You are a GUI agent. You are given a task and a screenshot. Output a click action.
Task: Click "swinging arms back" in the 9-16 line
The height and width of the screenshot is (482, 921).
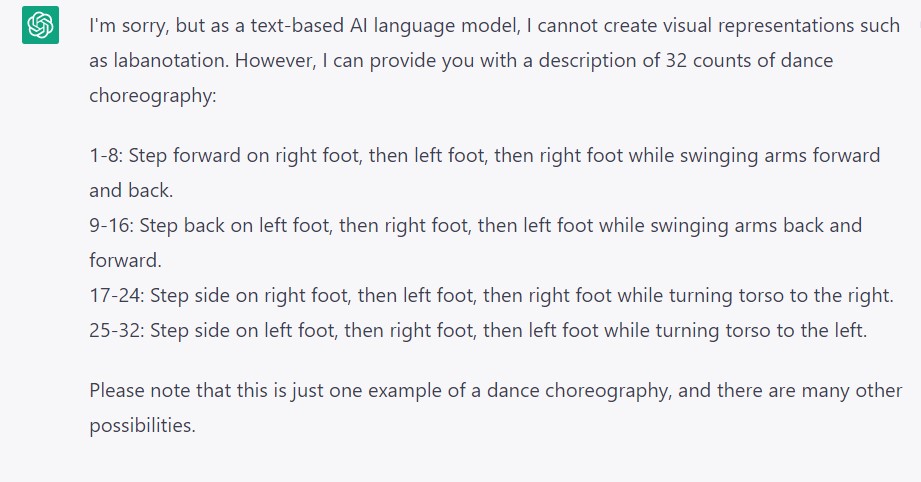(x=737, y=225)
